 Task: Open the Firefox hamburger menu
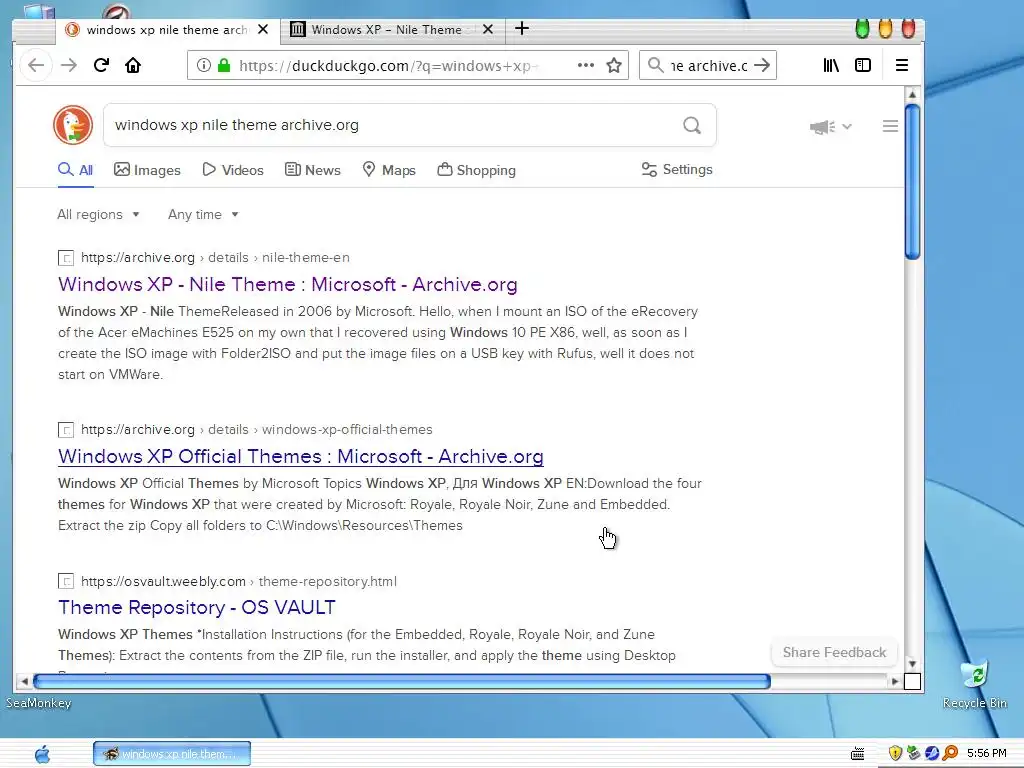coord(902,65)
